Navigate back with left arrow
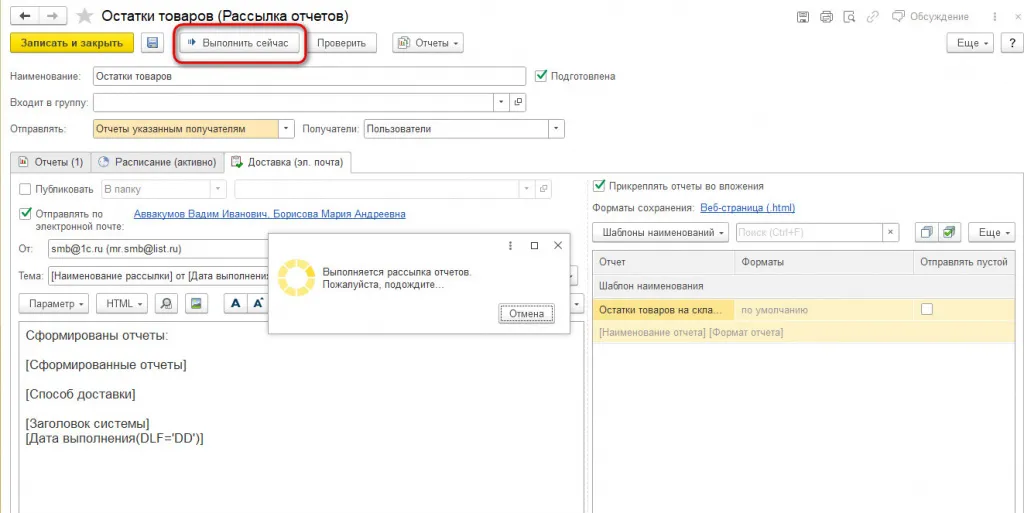The height and width of the screenshot is (513, 1024). (x=24, y=16)
